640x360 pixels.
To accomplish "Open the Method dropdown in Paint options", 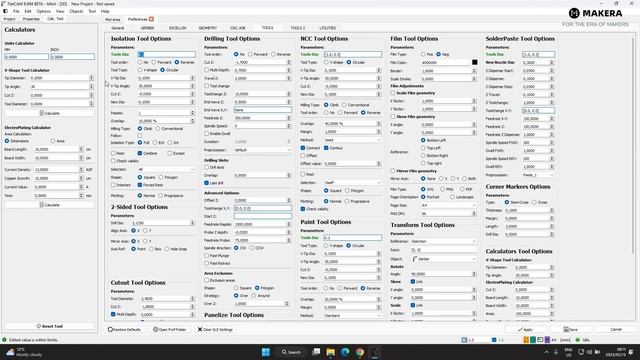I will [x=352, y=316].
